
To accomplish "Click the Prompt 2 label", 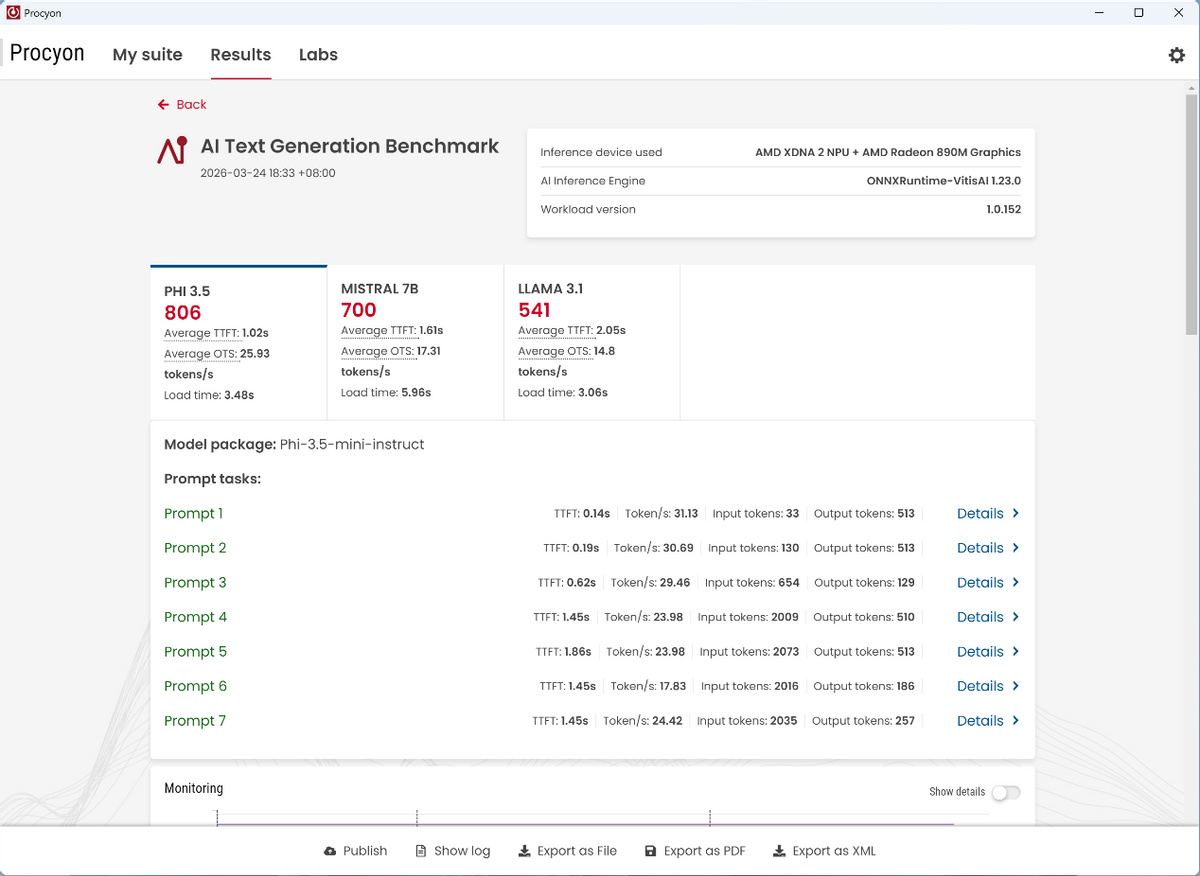I will (x=195, y=548).
